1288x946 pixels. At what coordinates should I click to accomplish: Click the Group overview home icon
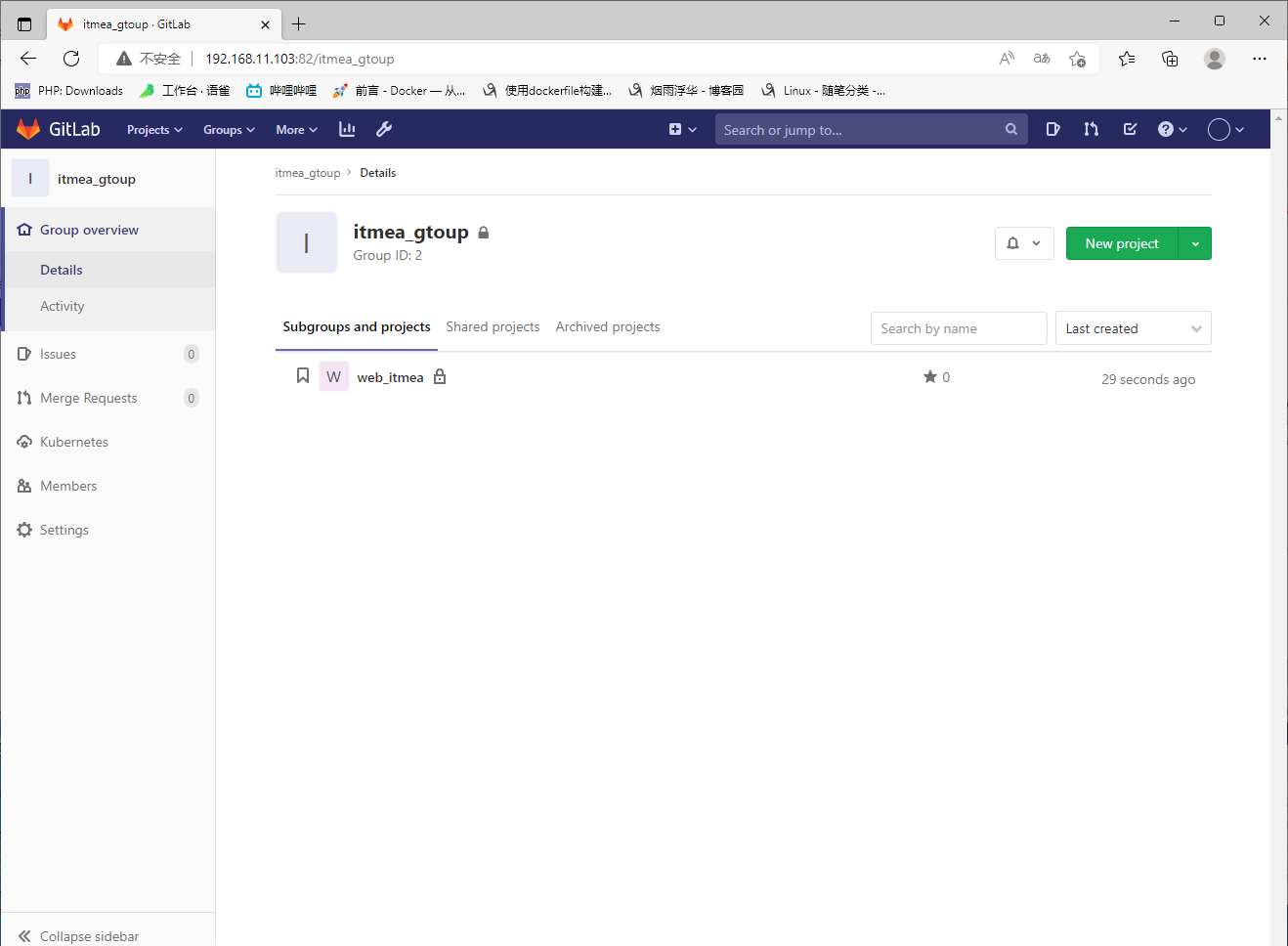click(24, 230)
